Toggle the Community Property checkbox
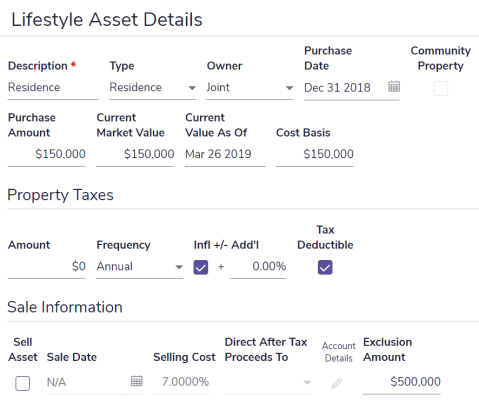Image resolution: width=479 pixels, height=403 pixels. tap(440, 88)
